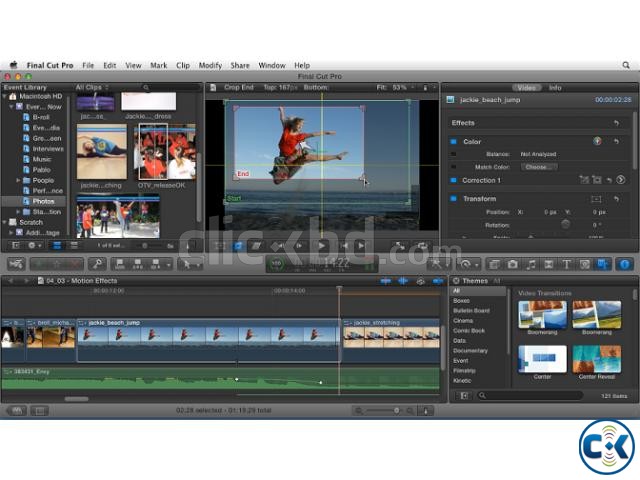This screenshot has height=480, width=640.
Task: Select the Bulletin Board theme category
Action: (x=471, y=311)
